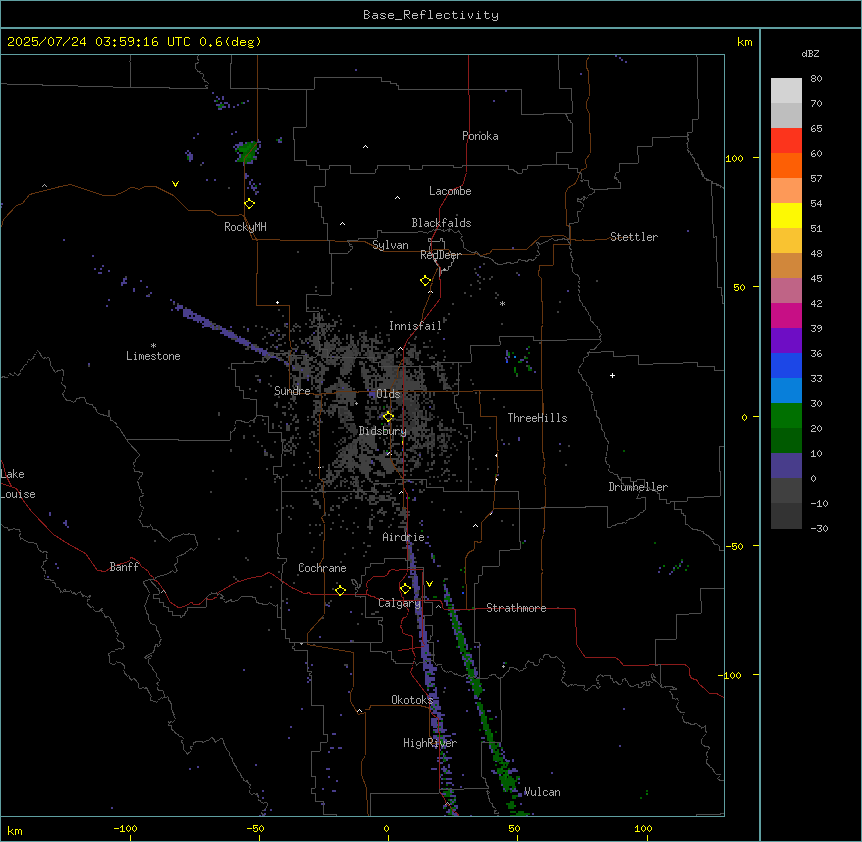Select the yellow swatch between 54 and 51 dBZ
Image resolution: width=862 pixels, height=842 pixels.
786,215
